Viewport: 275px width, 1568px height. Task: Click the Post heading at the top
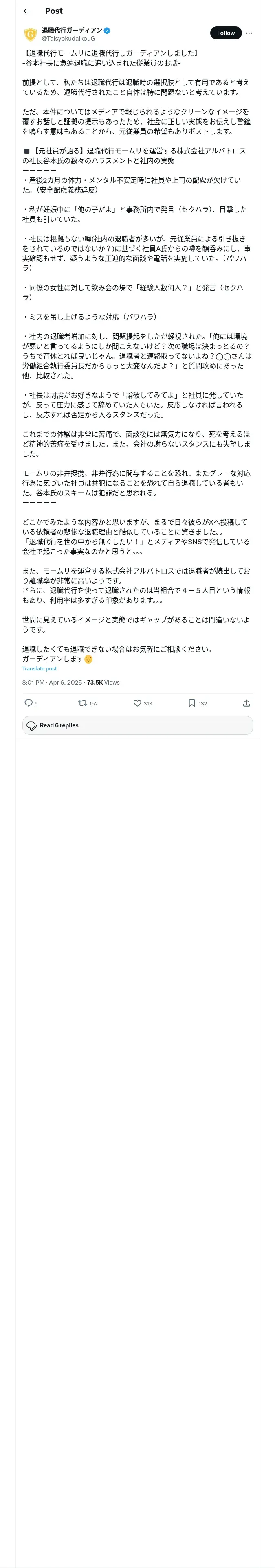tap(54, 11)
